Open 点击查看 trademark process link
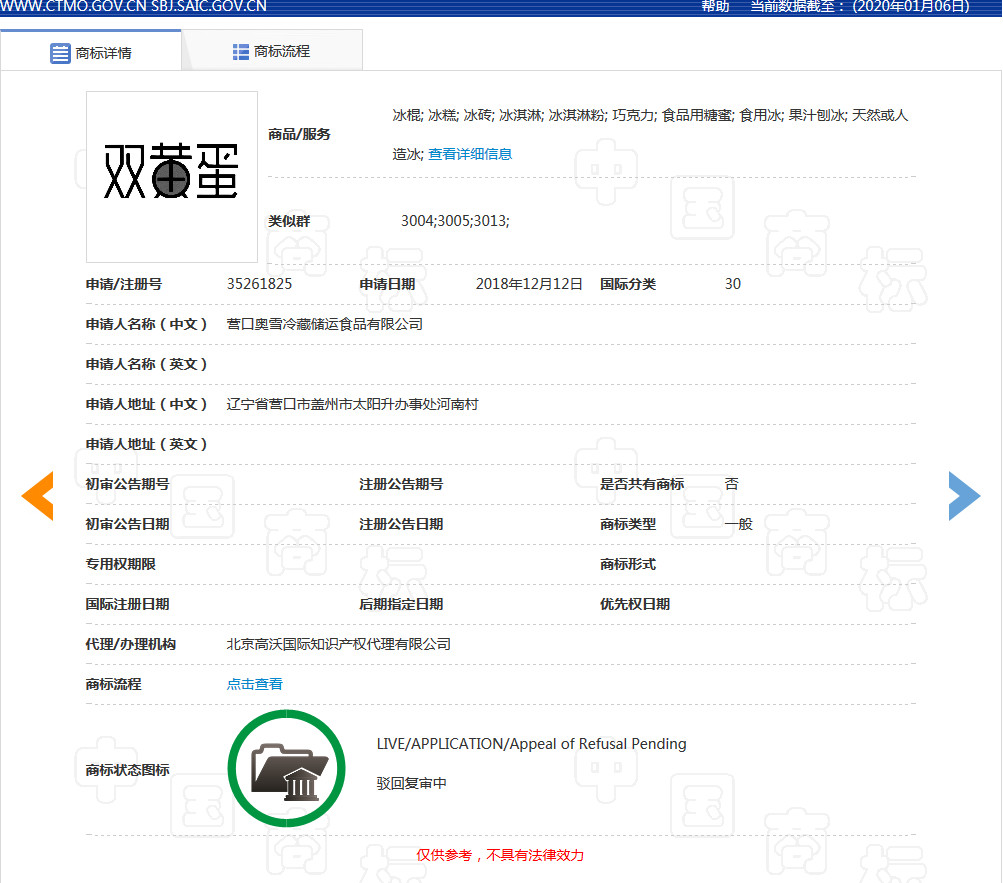This screenshot has width=1003, height=883. (x=255, y=684)
